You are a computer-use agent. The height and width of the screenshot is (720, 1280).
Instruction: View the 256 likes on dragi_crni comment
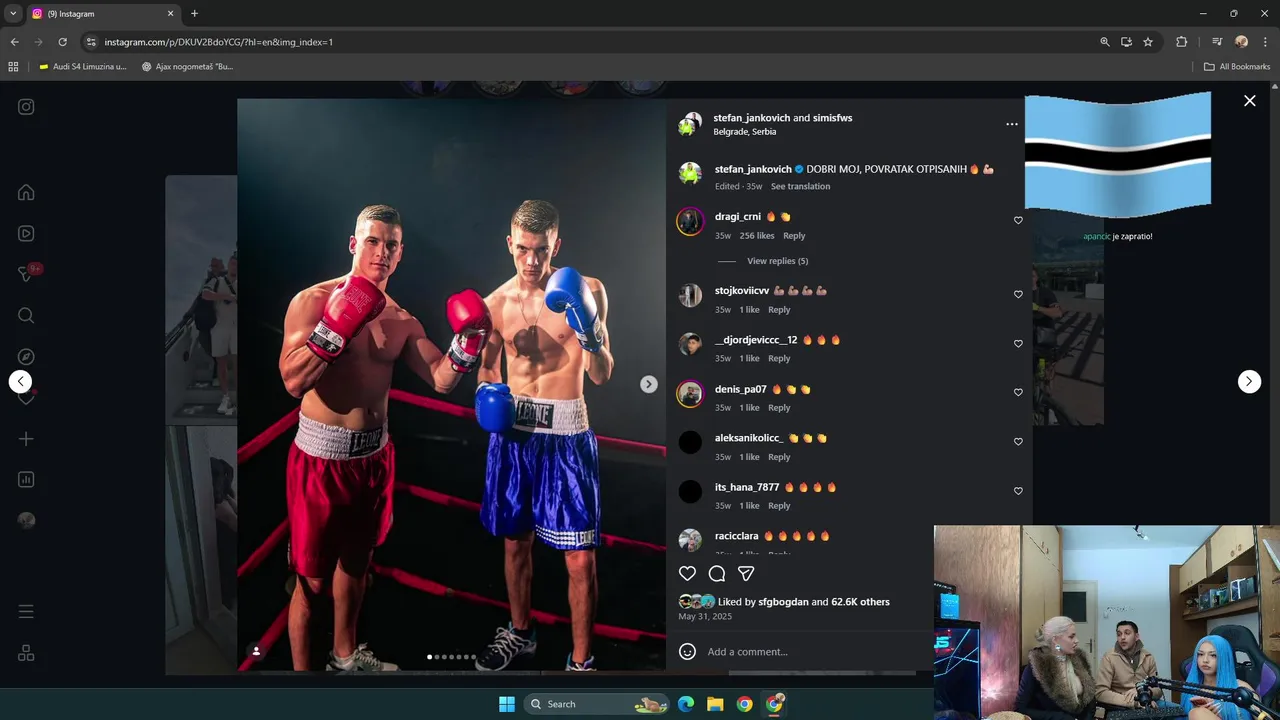(x=757, y=236)
